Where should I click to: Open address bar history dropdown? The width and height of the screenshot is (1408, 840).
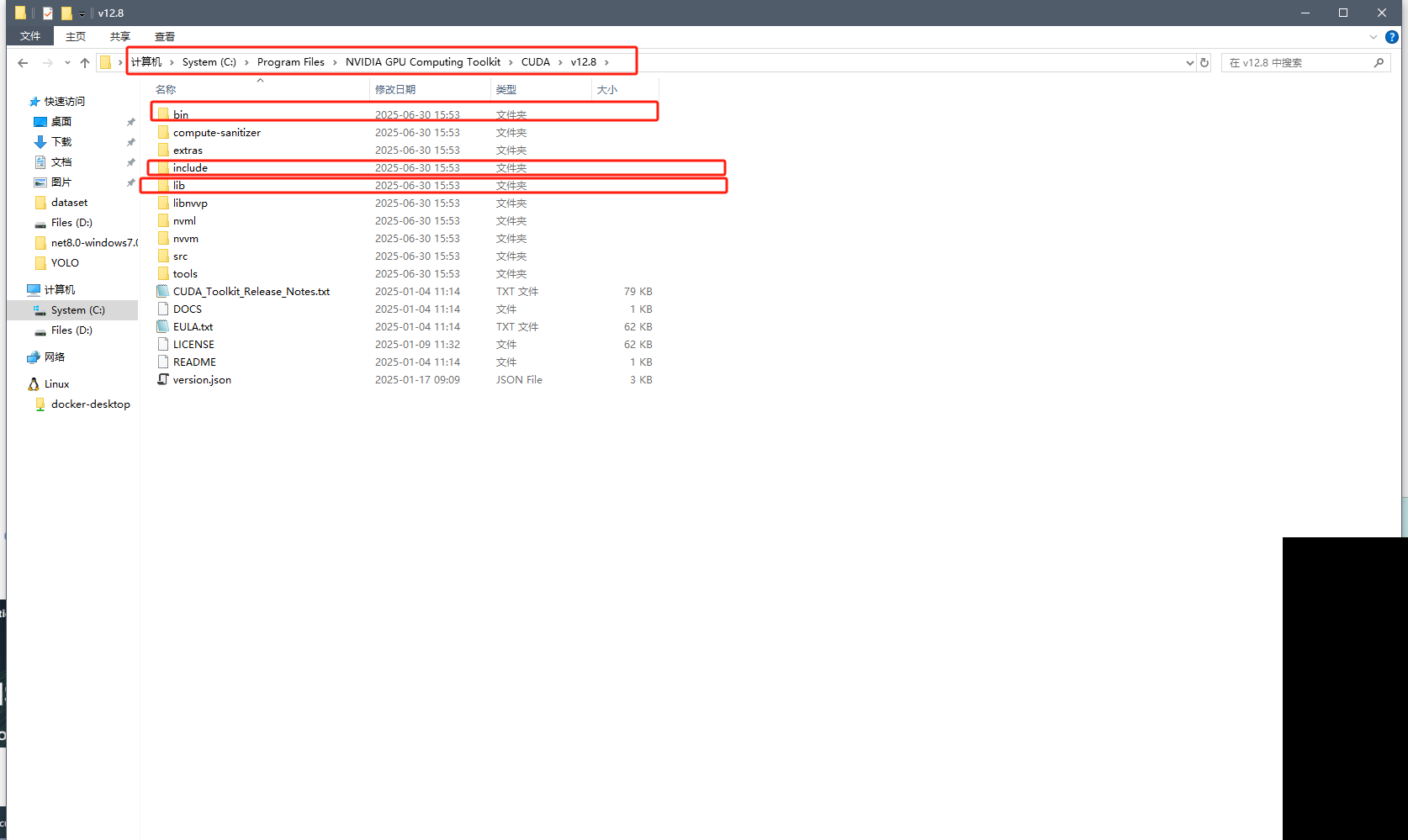point(1189,62)
